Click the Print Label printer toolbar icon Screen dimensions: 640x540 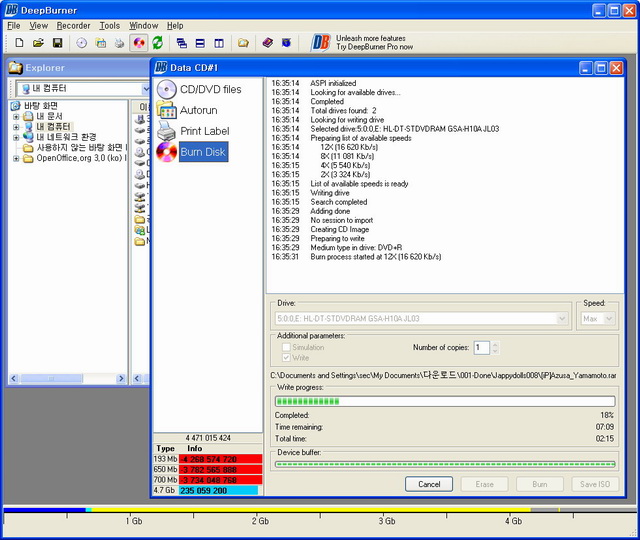click(119, 42)
